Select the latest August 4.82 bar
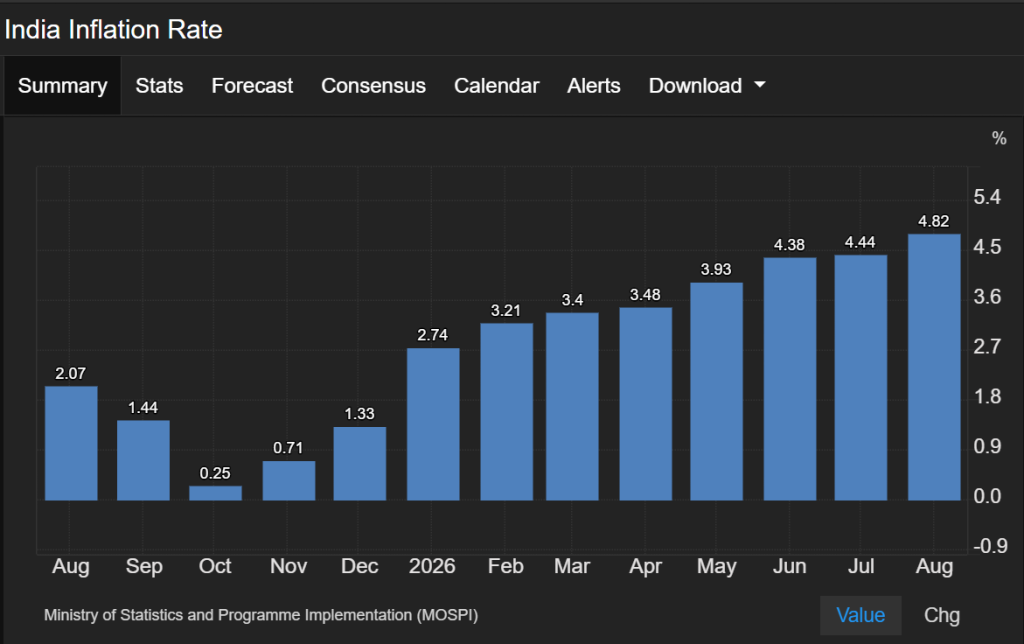 [935, 368]
